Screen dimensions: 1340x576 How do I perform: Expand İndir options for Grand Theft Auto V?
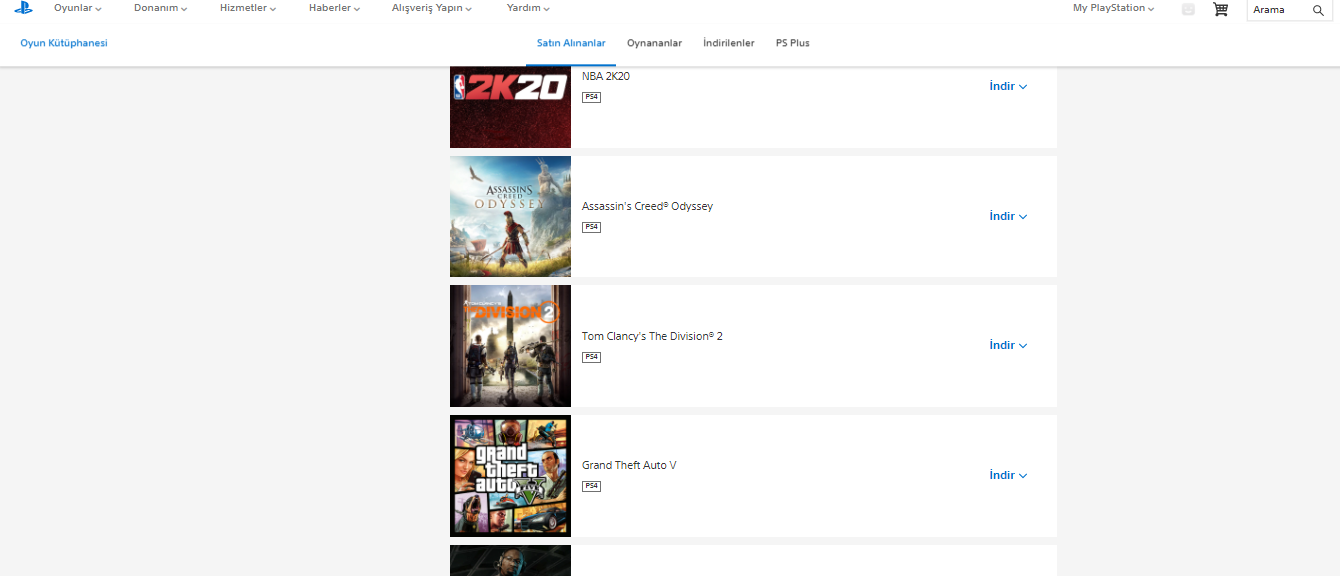click(1008, 475)
